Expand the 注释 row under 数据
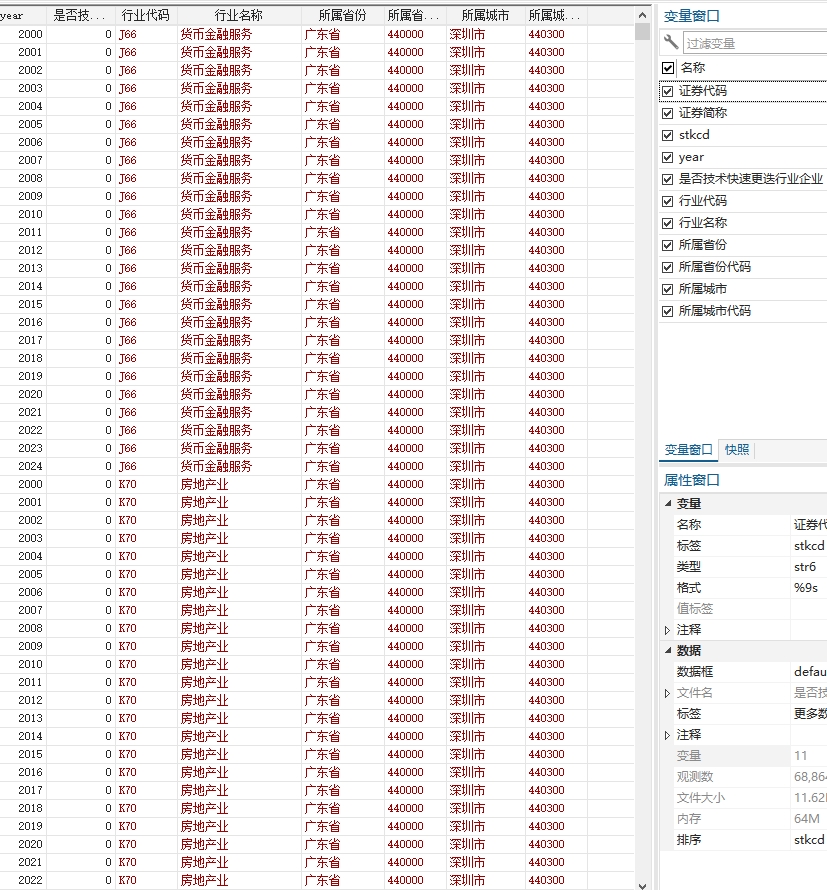827x890 pixels. click(668, 735)
